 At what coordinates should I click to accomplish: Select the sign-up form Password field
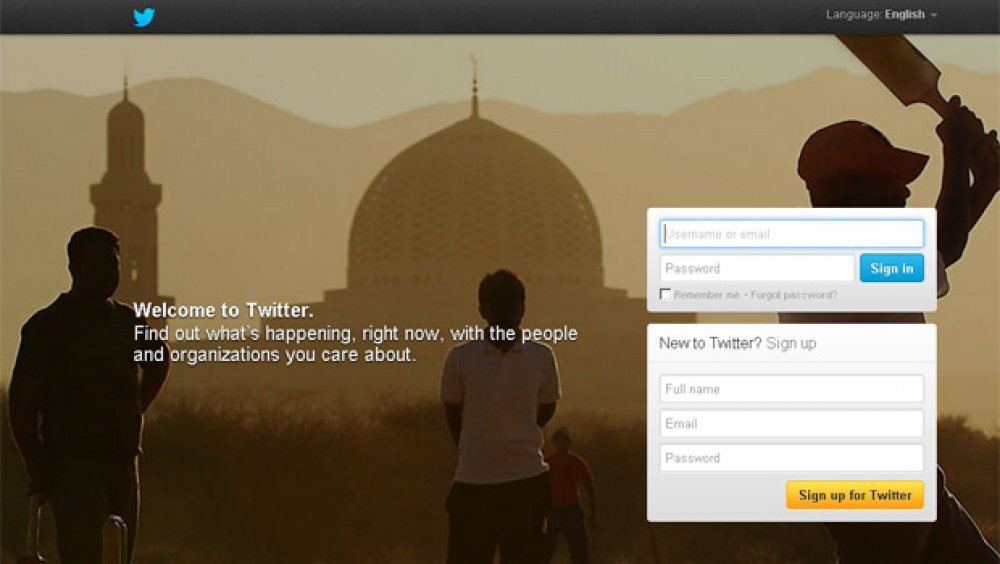(791, 458)
